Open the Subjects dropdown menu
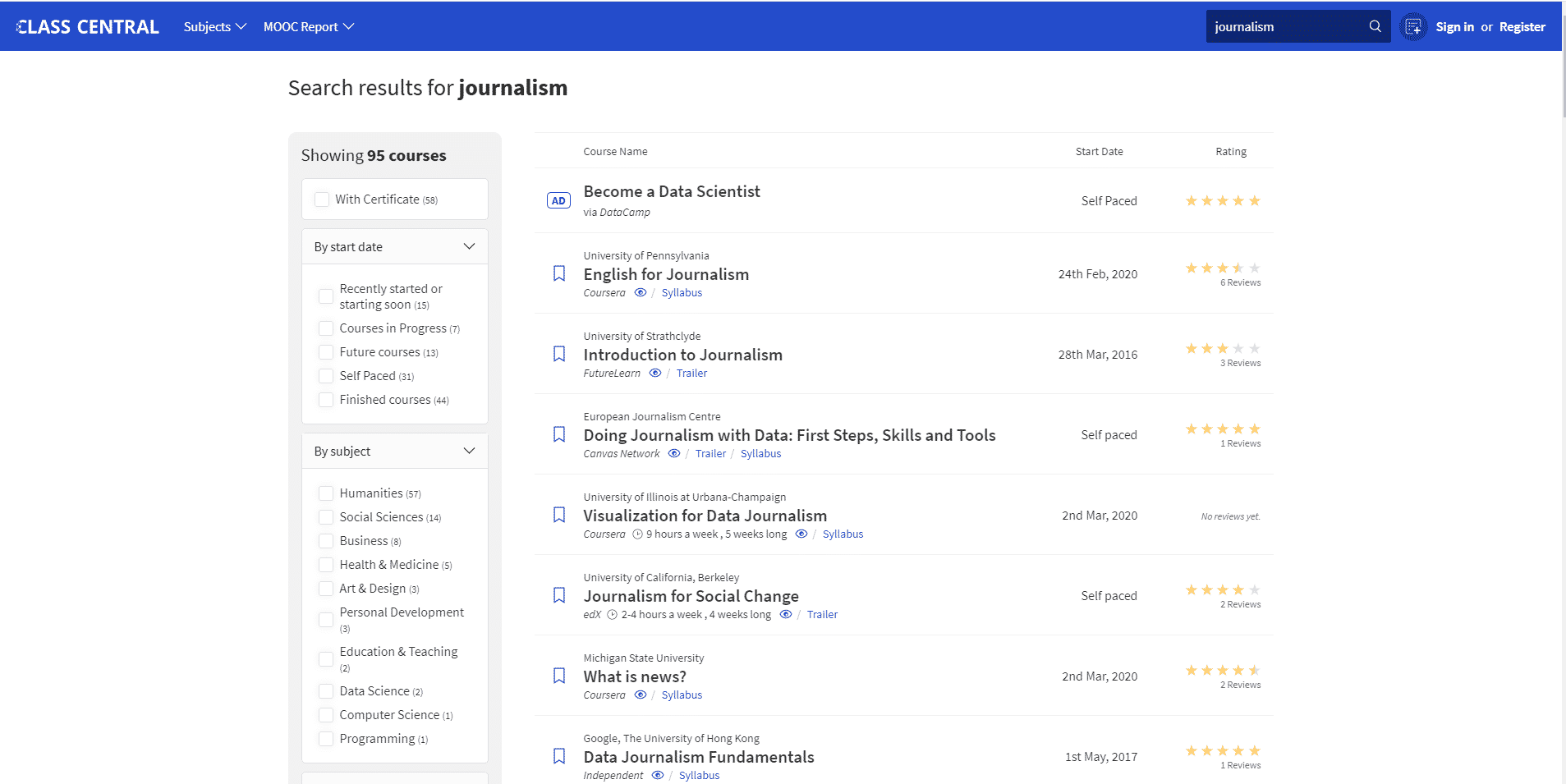The width and height of the screenshot is (1566, 784). click(215, 26)
